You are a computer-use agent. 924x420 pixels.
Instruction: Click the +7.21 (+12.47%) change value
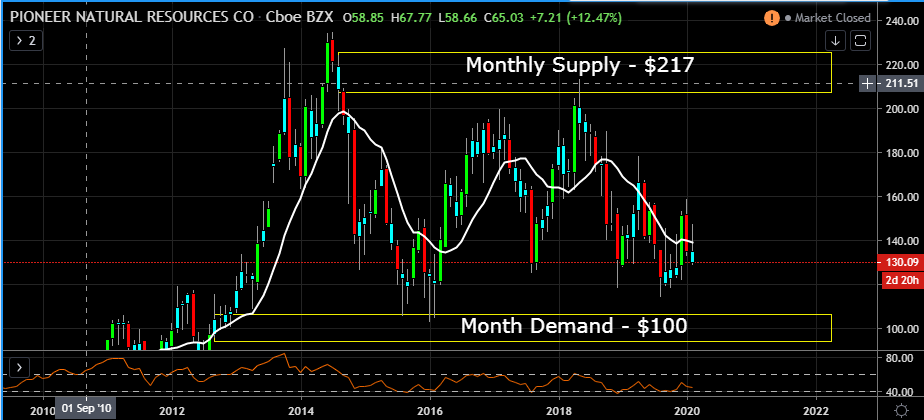click(576, 18)
